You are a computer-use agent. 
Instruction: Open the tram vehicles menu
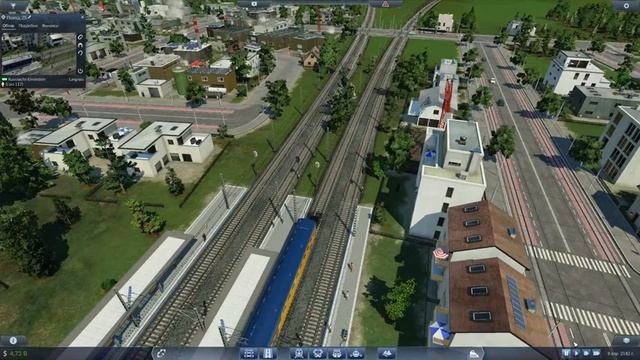[318, 353]
